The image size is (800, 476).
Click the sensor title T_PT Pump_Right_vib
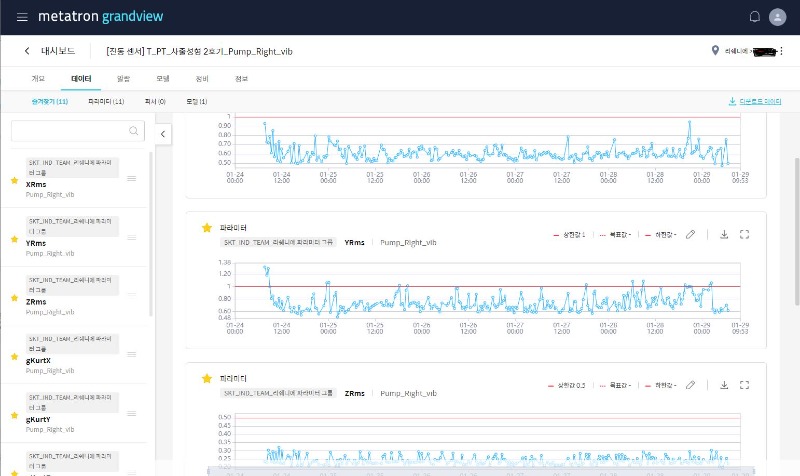[x=199, y=51]
